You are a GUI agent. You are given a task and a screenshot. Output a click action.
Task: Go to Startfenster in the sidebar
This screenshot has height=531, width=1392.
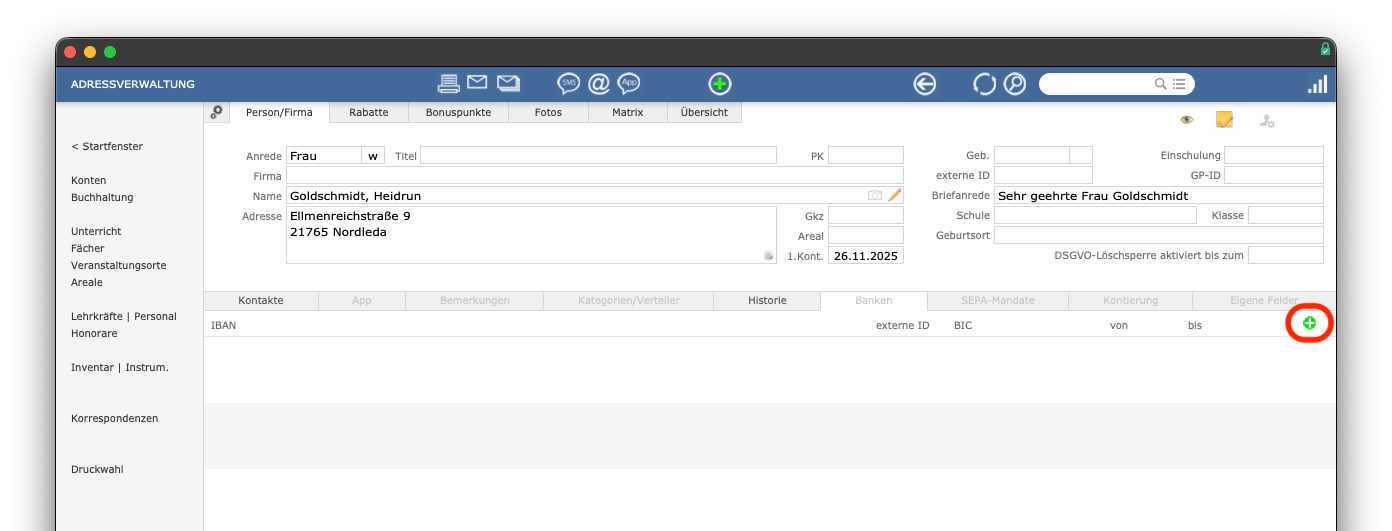pos(107,147)
